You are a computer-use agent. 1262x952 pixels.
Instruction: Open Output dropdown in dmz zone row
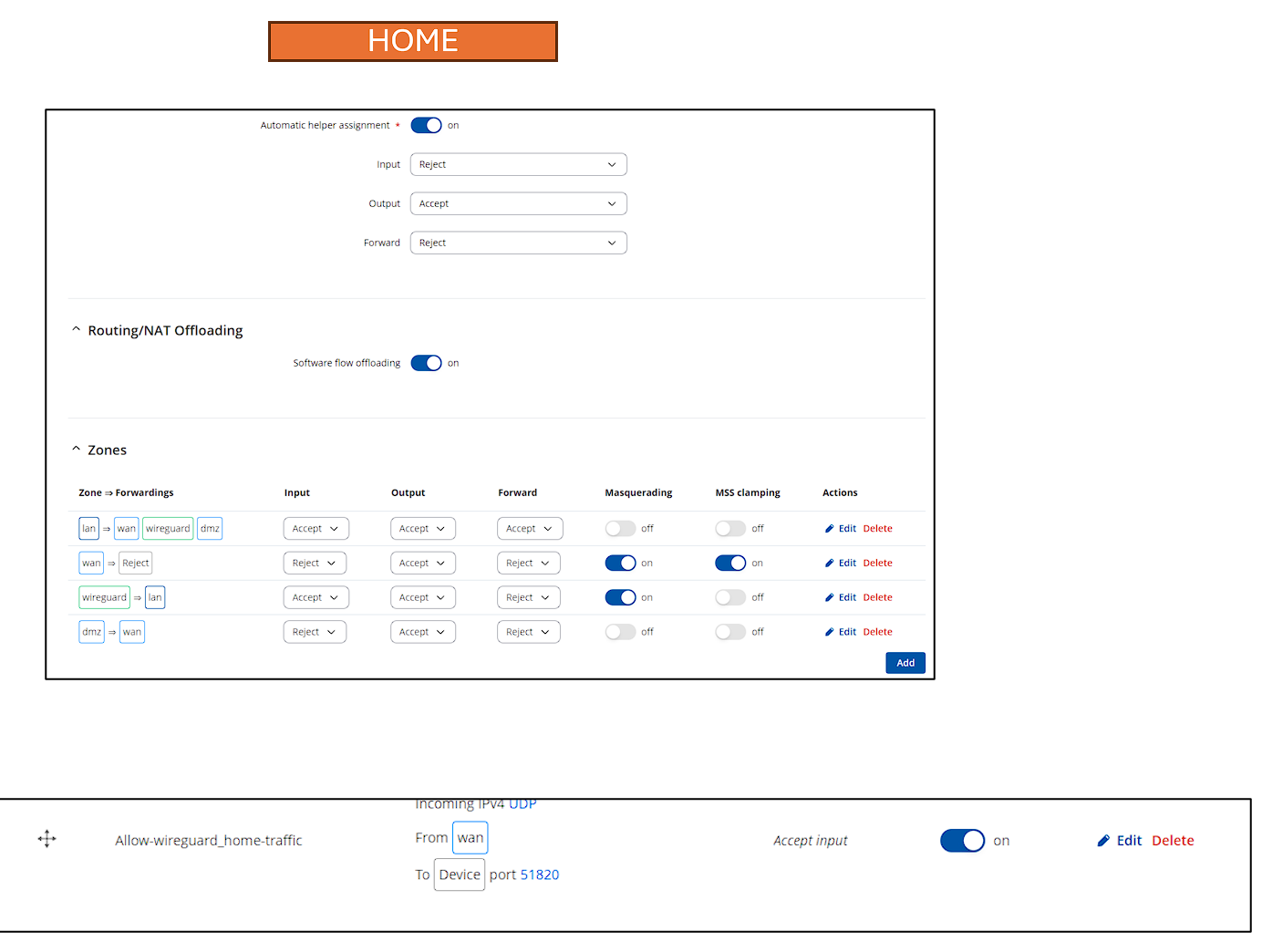click(422, 632)
